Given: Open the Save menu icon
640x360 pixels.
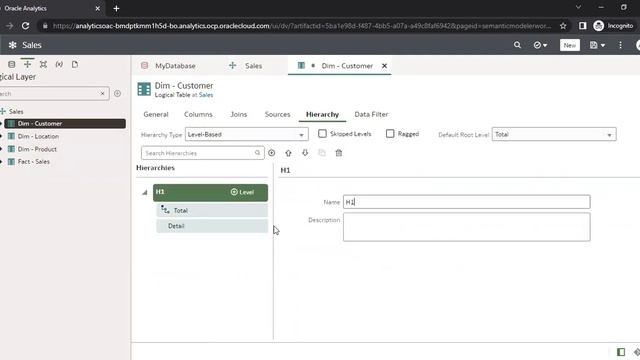Looking at the screenshot, I should (x=597, y=45).
